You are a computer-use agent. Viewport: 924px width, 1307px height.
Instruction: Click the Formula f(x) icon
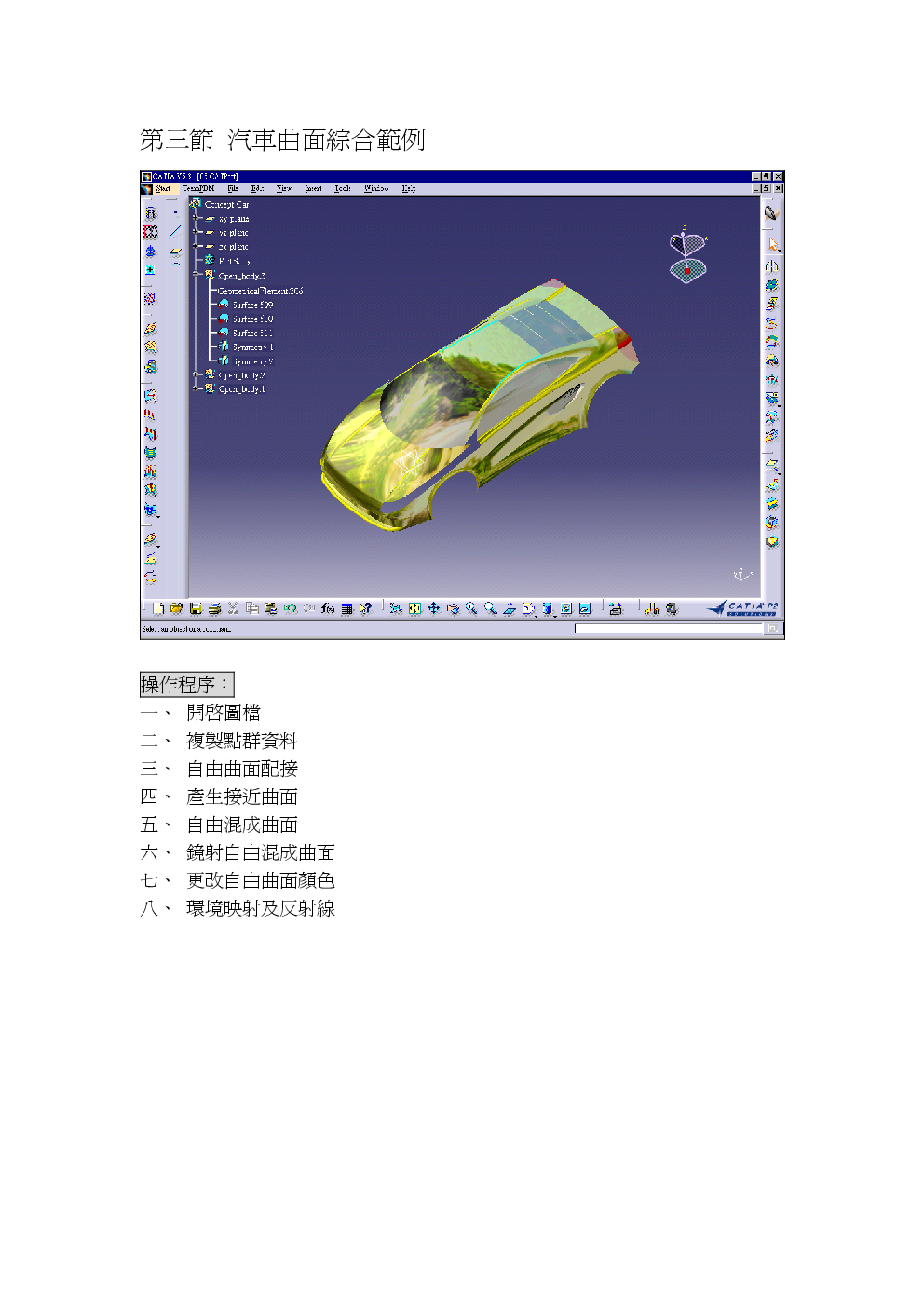(x=328, y=608)
